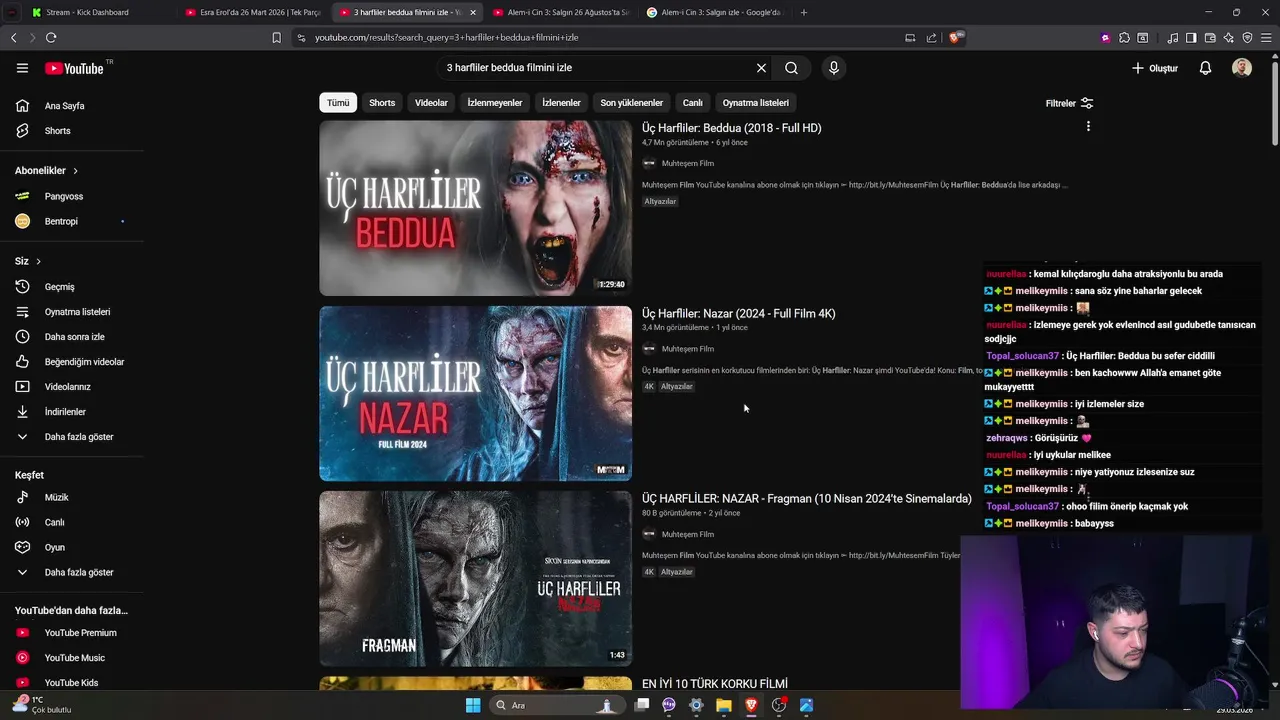Start voice search with the microphone icon
Image resolution: width=1280 pixels, height=720 pixels.
coord(834,68)
